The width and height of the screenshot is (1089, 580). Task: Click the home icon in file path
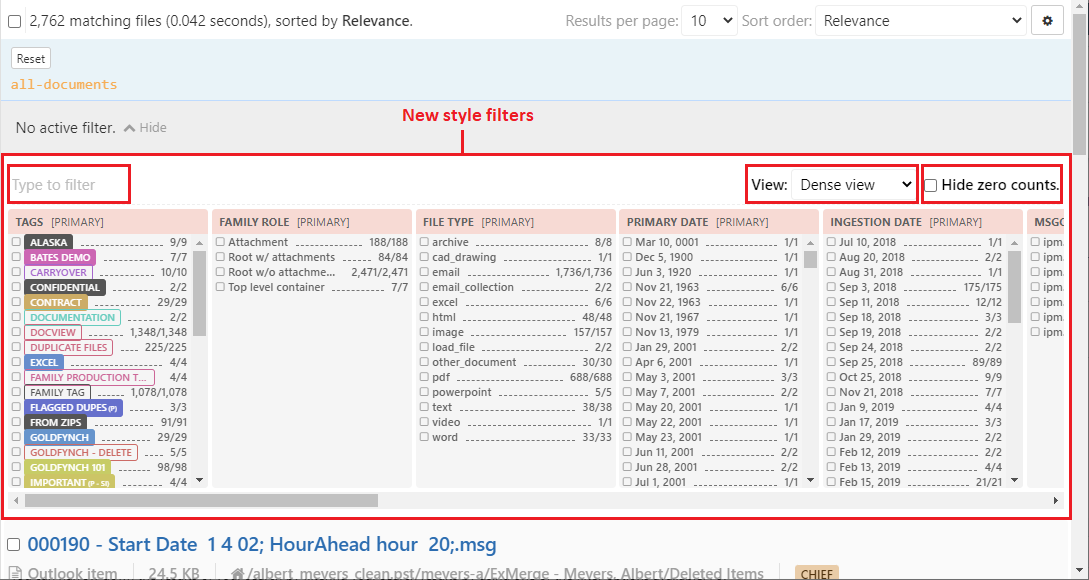click(x=238, y=574)
